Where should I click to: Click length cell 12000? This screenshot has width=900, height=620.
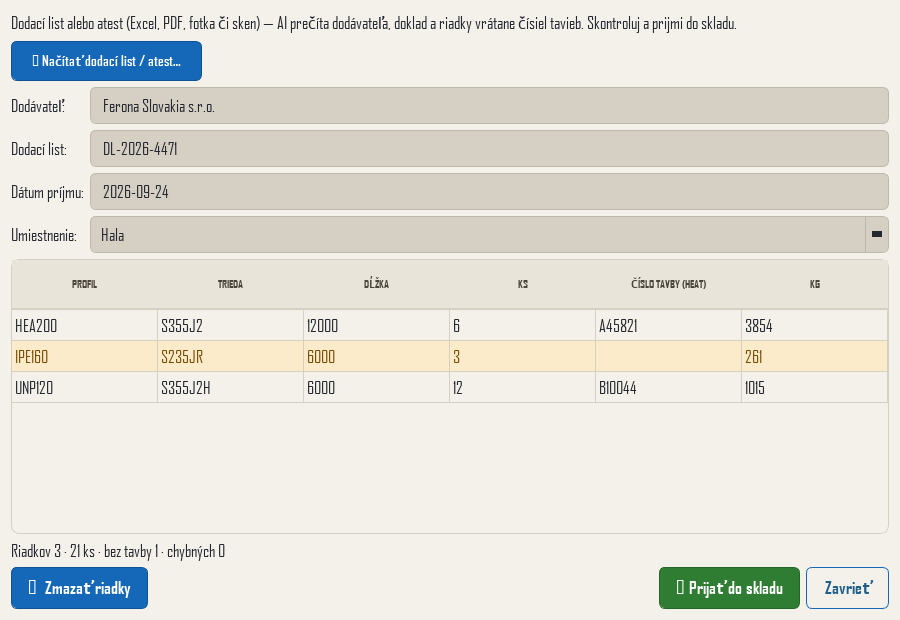pyautogui.click(x=377, y=326)
